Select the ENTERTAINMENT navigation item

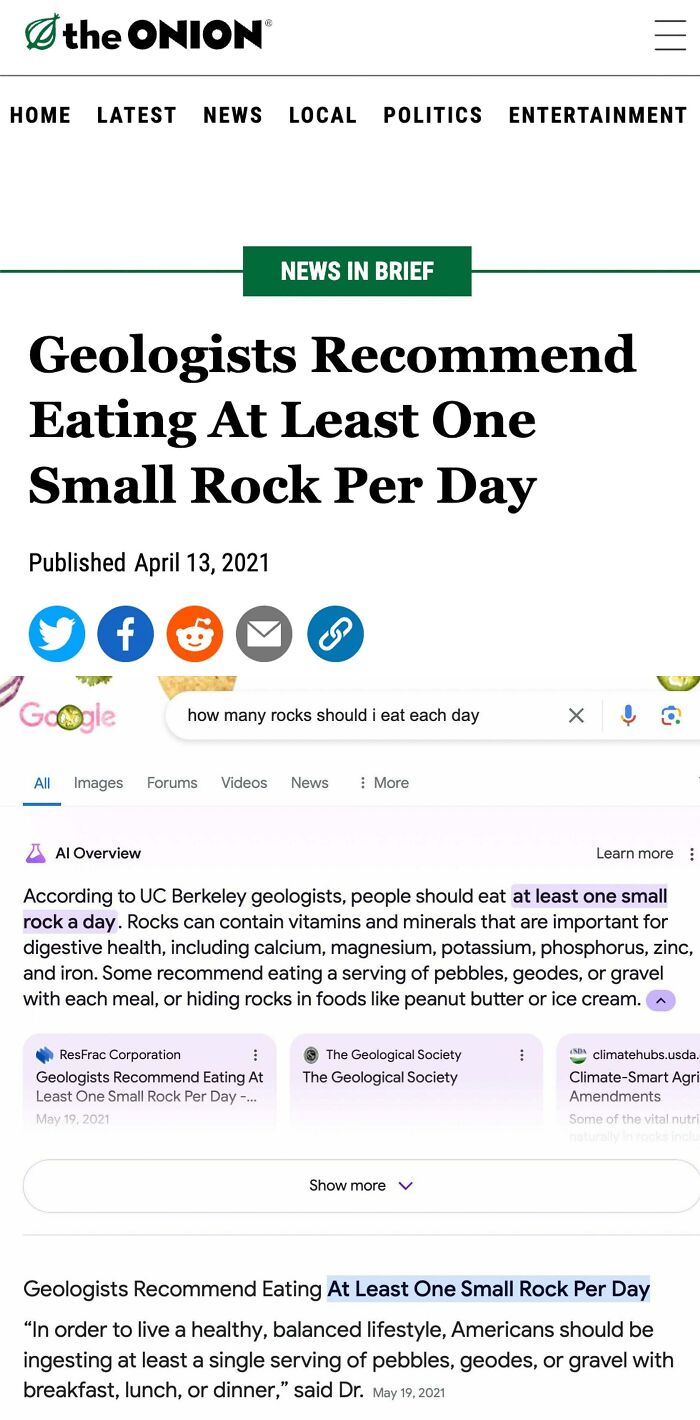click(596, 115)
